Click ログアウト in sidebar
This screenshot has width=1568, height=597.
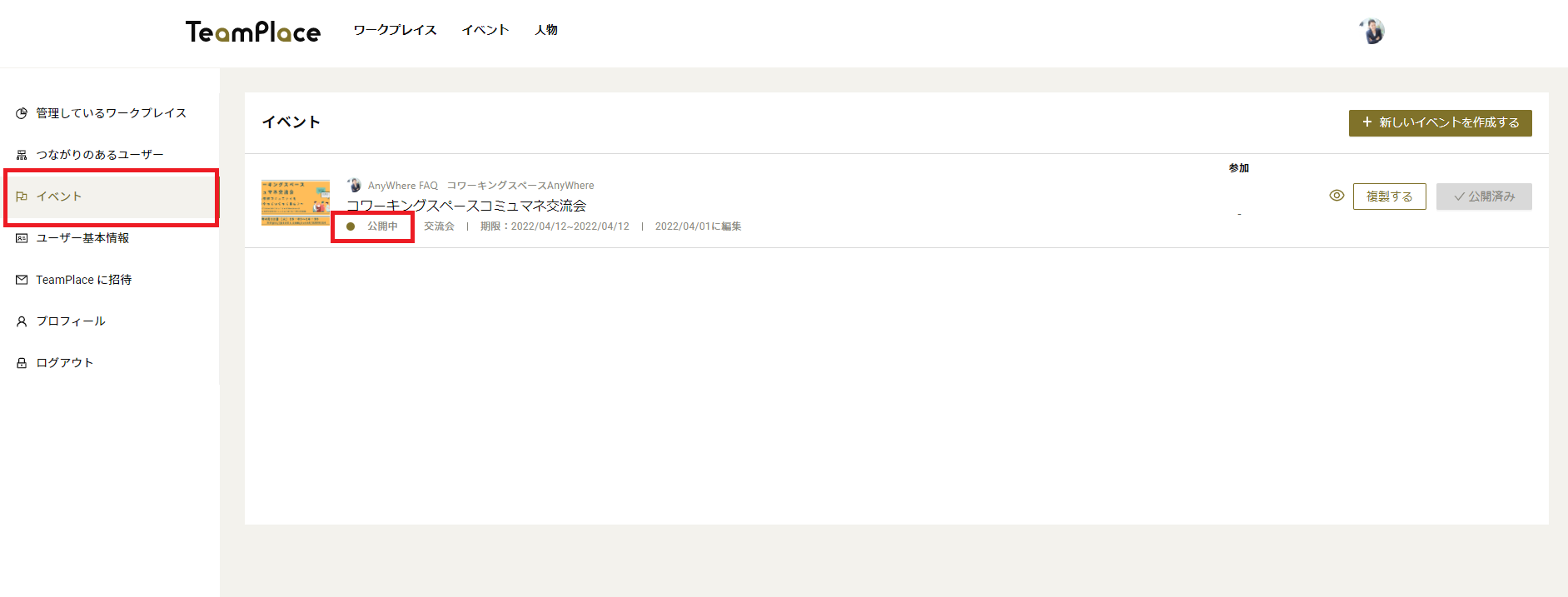pos(110,363)
